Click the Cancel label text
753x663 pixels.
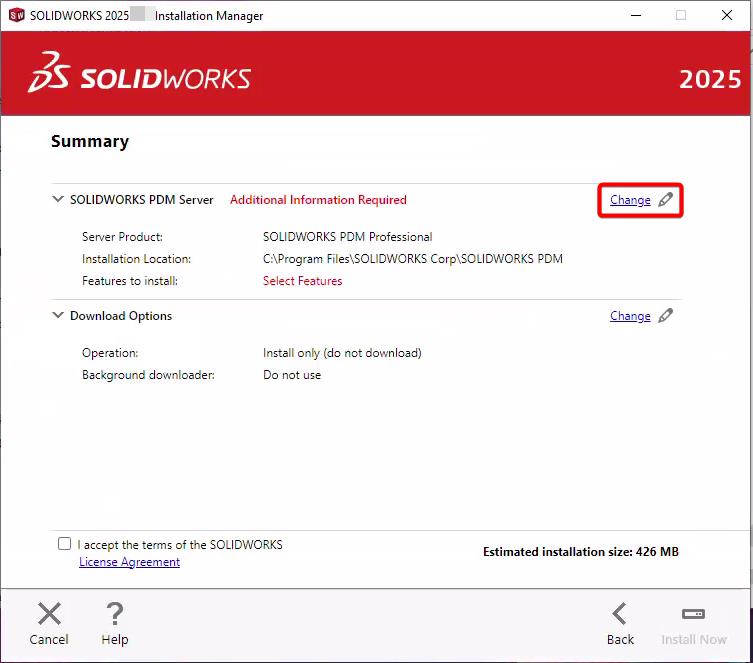click(x=49, y=639)
